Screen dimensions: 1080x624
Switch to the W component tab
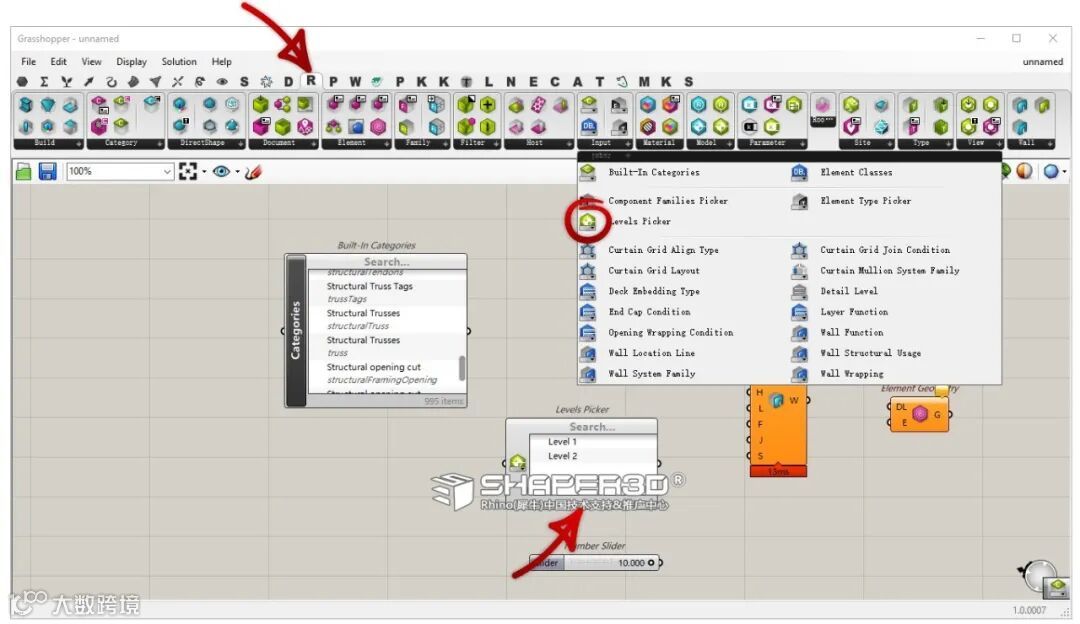[x=355, y=81]
